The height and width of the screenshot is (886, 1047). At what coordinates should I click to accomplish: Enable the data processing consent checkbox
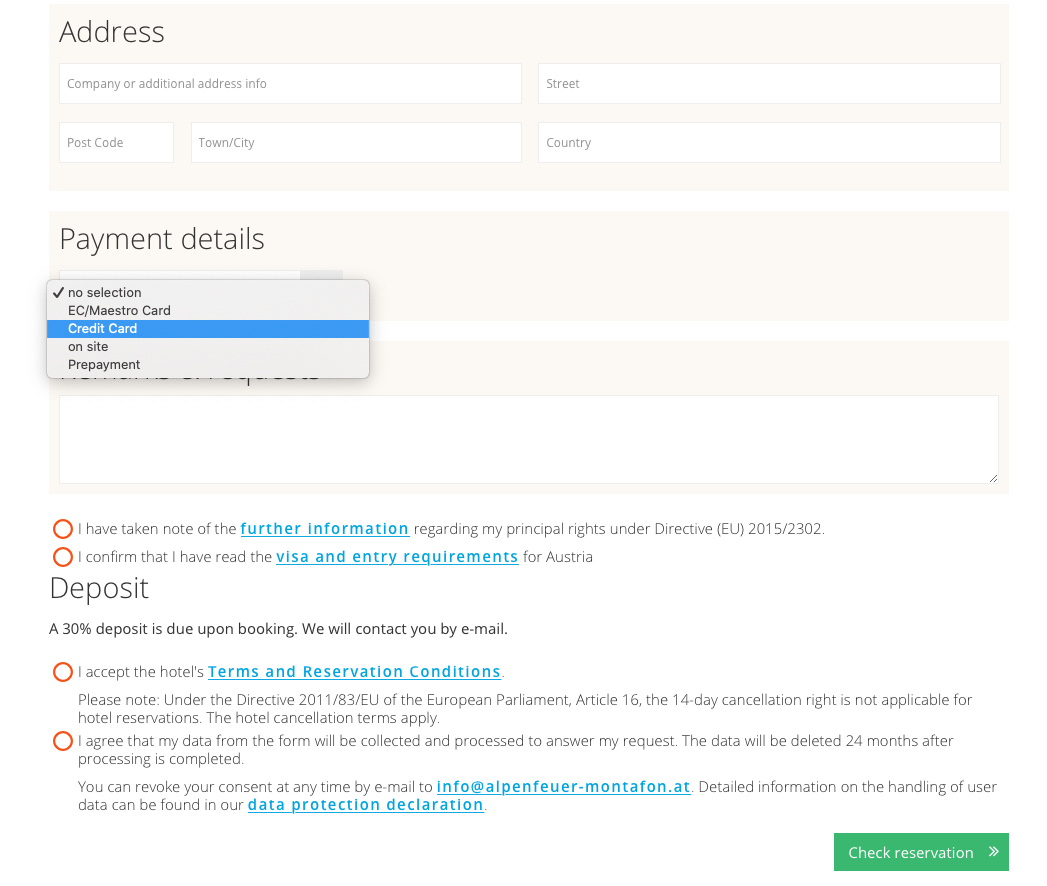63,741
